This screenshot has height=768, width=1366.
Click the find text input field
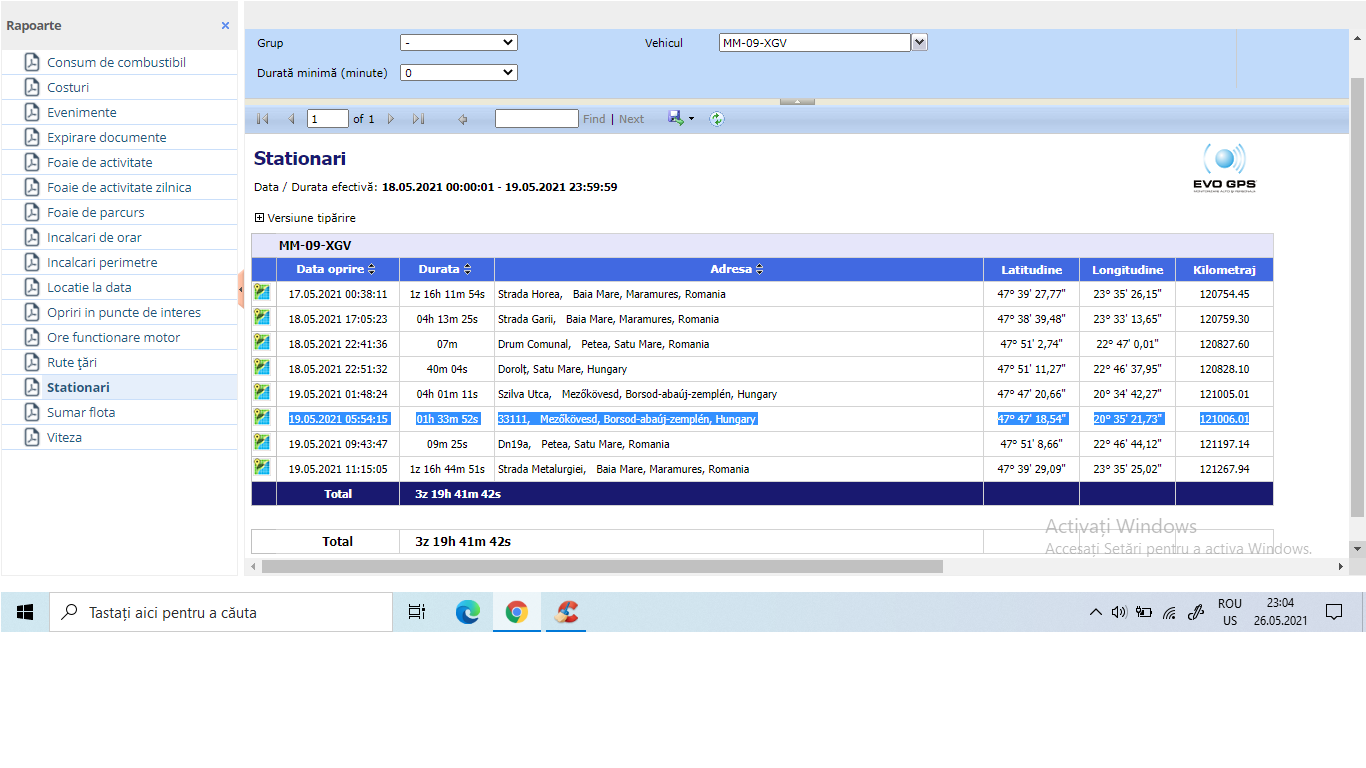pyautogui.click(x=536, y=119)
